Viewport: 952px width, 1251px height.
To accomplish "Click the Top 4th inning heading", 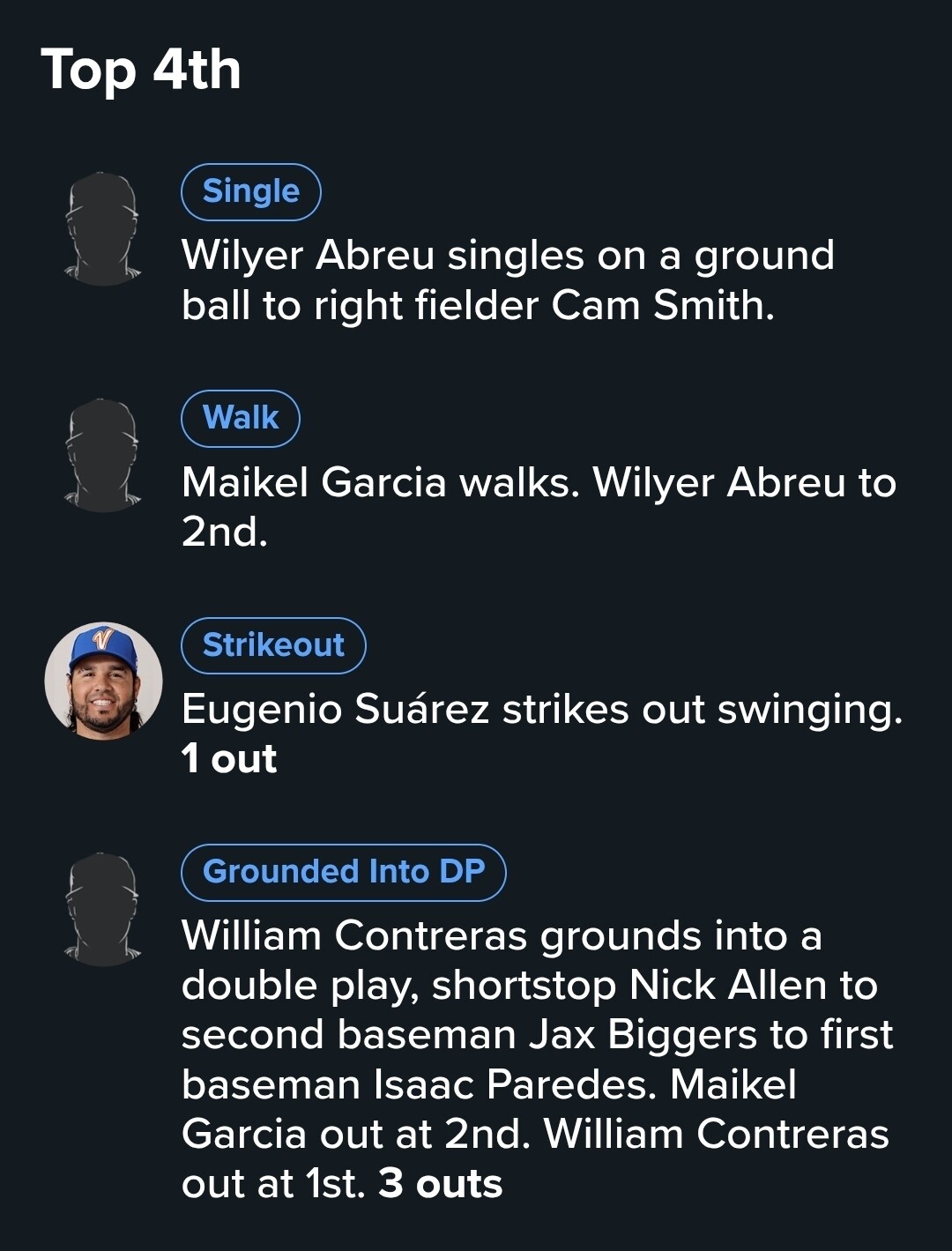I will (x=141, y=70).
